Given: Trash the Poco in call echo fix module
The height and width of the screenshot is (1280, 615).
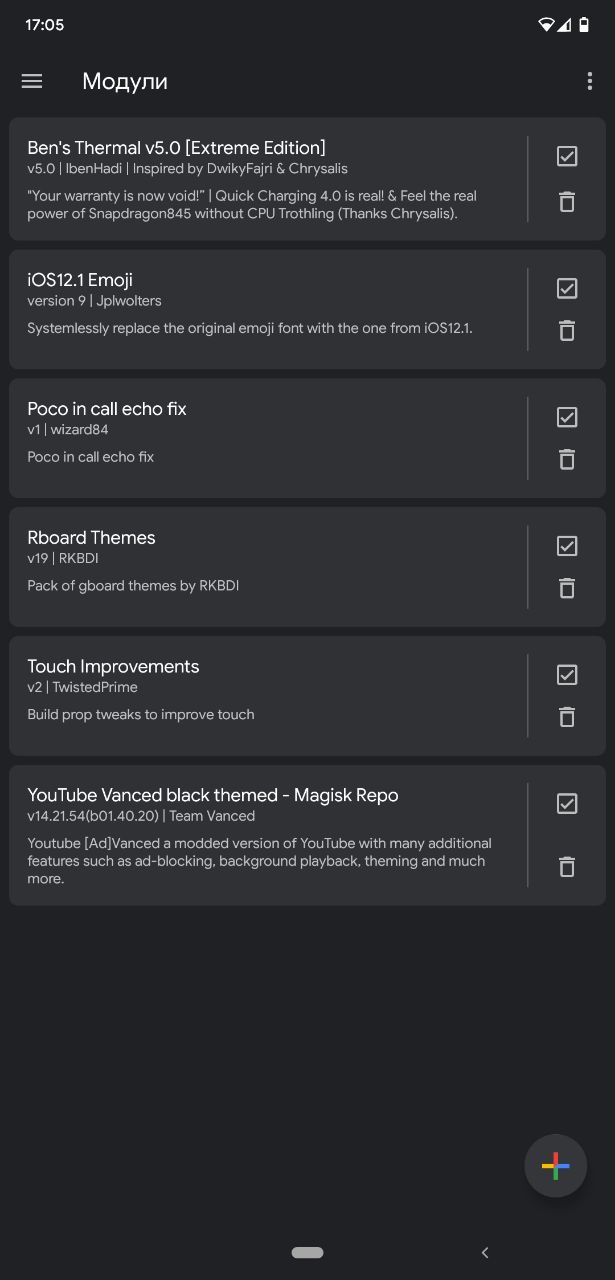Looking at the screenshot, I should (x=567, y=459).
